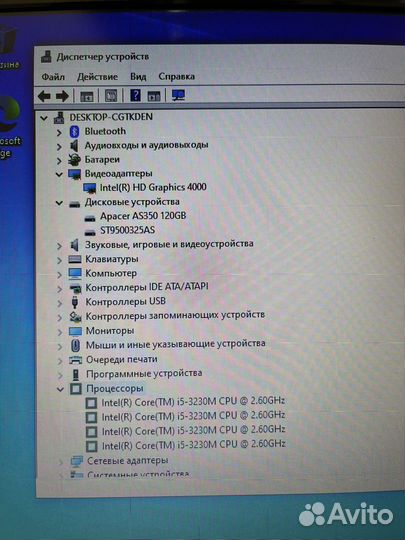Expand Аудиовходы и аудиовыходы category
This screenshot has height=540, width=405.
[x=59, y=147]
